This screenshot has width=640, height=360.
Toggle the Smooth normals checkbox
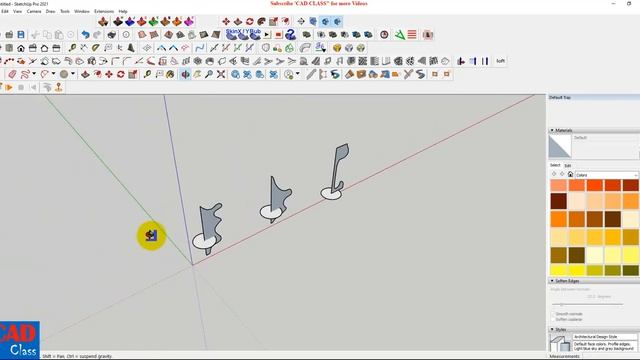pyautogui.click(x=553, y=314)
